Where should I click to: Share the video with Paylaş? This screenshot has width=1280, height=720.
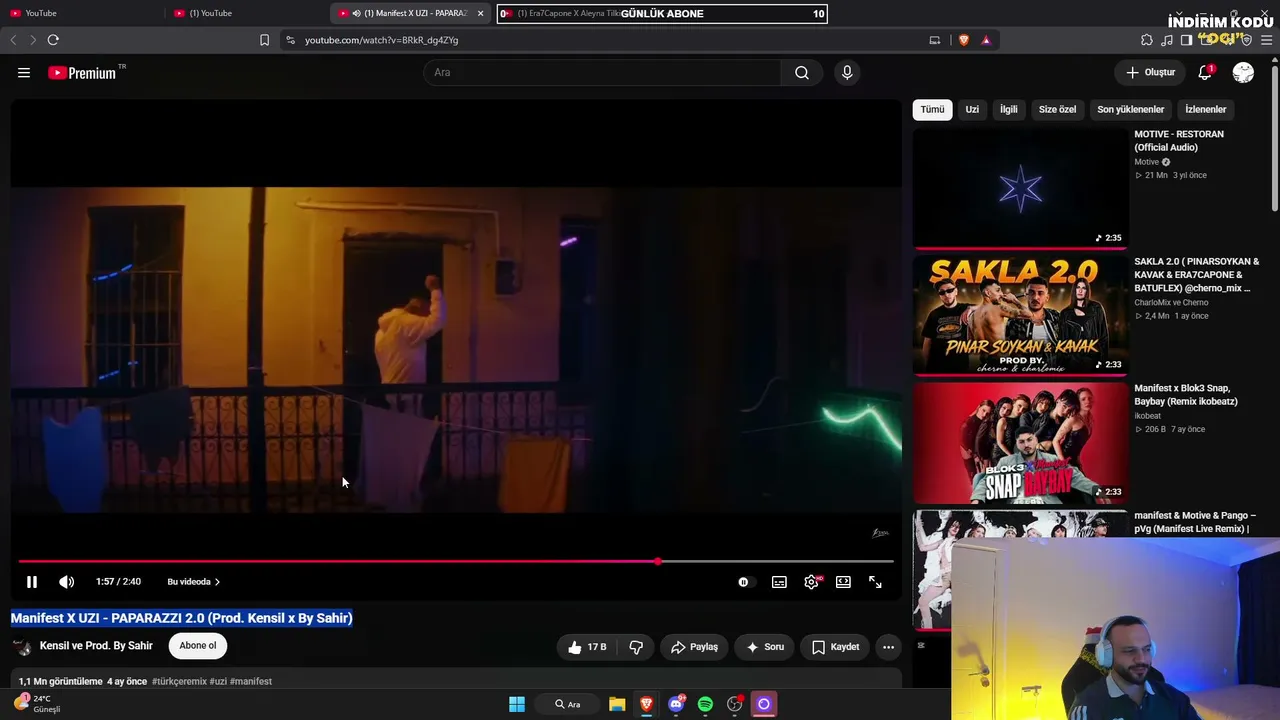(694, 647)
